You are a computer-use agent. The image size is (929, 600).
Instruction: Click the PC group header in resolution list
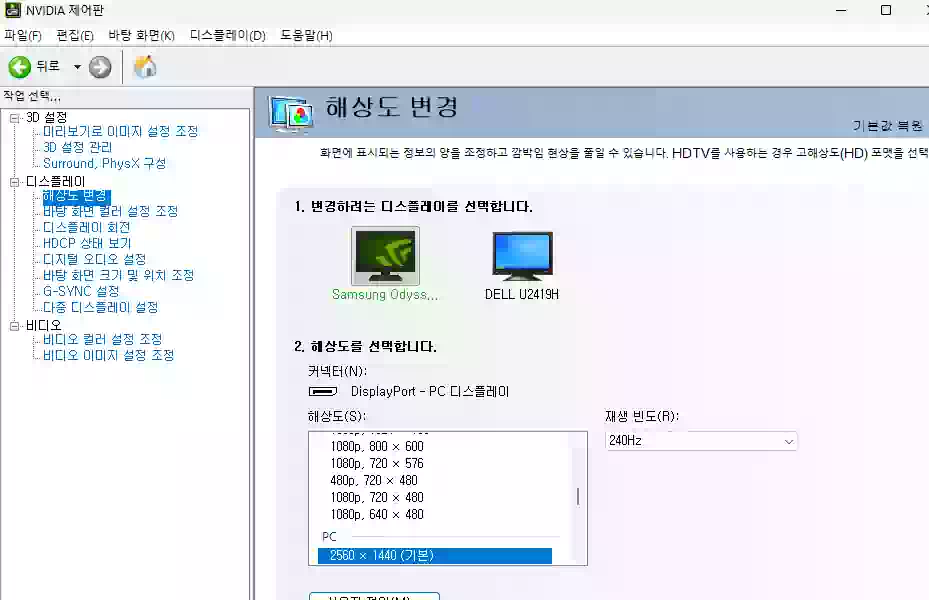click(x=329, y=537)
